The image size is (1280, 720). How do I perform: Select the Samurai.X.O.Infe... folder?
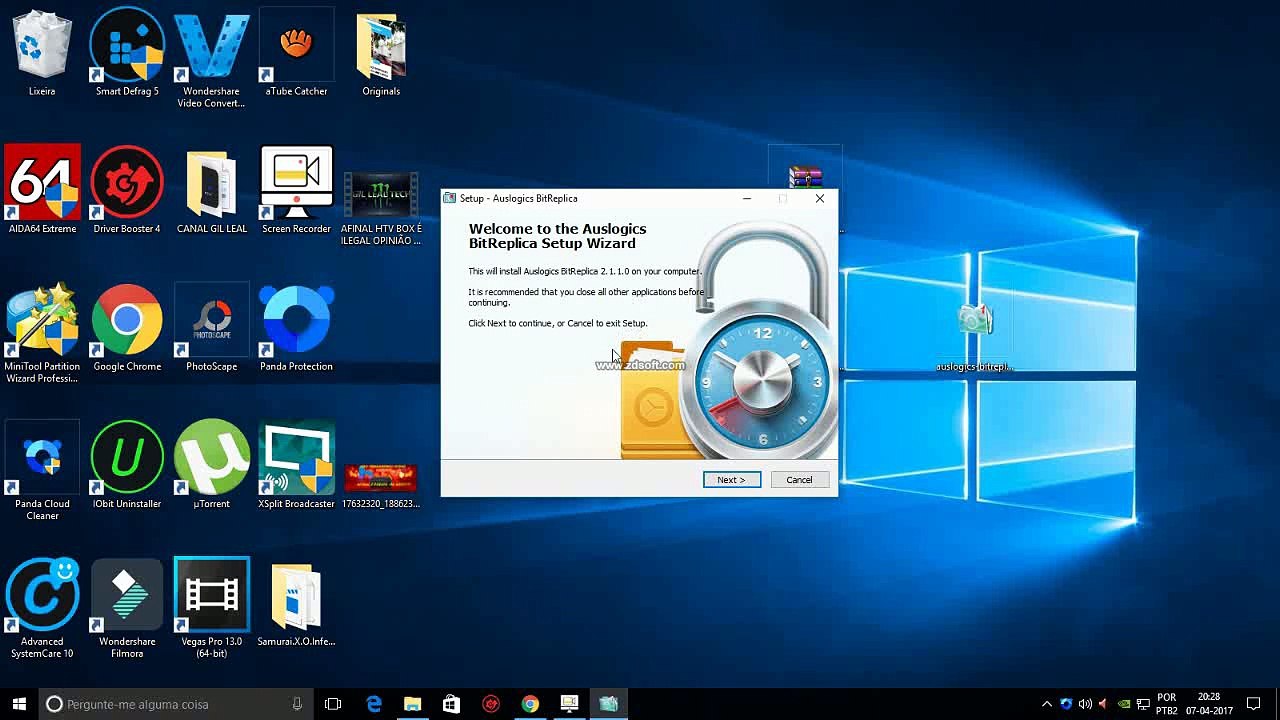(296, 604)
